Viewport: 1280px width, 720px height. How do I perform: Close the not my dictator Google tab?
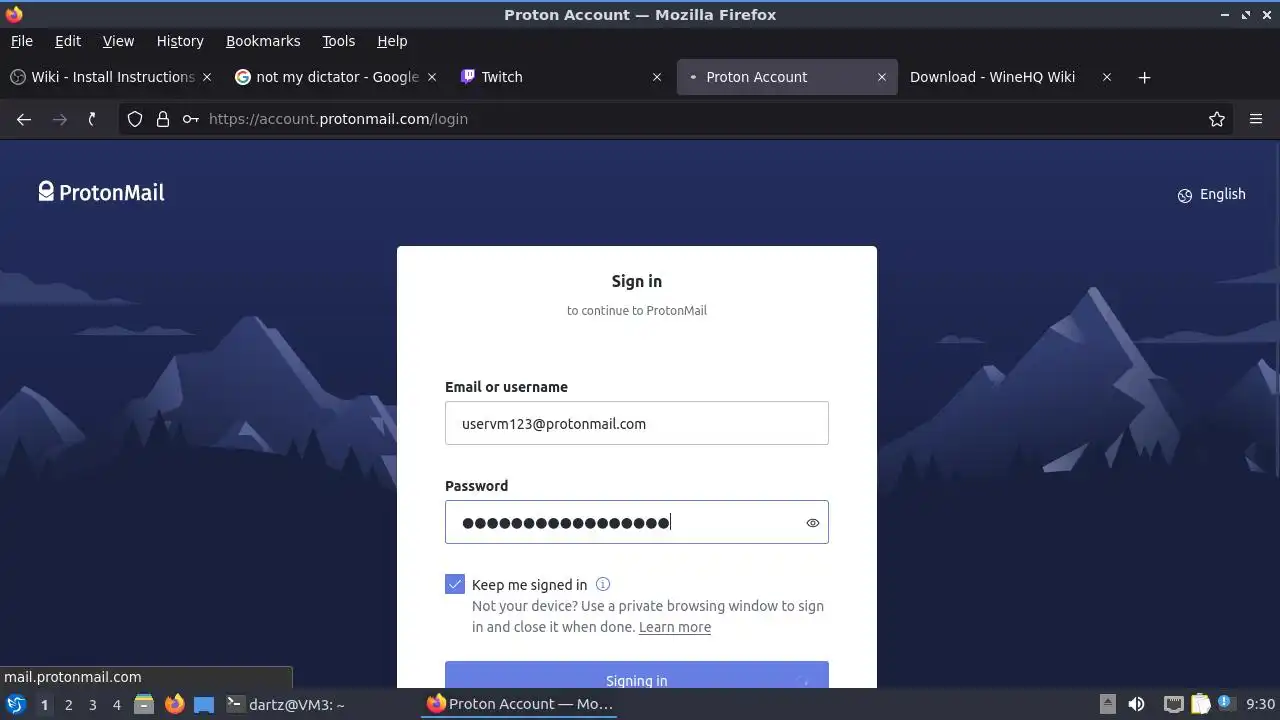click(432, 77)
